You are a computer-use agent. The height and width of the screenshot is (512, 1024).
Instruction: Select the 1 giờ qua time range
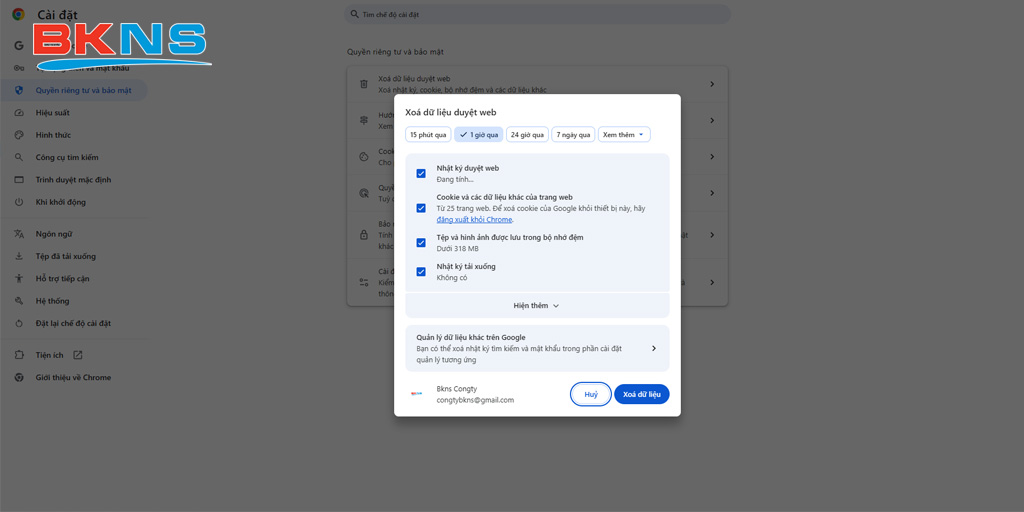click(479, 135)
